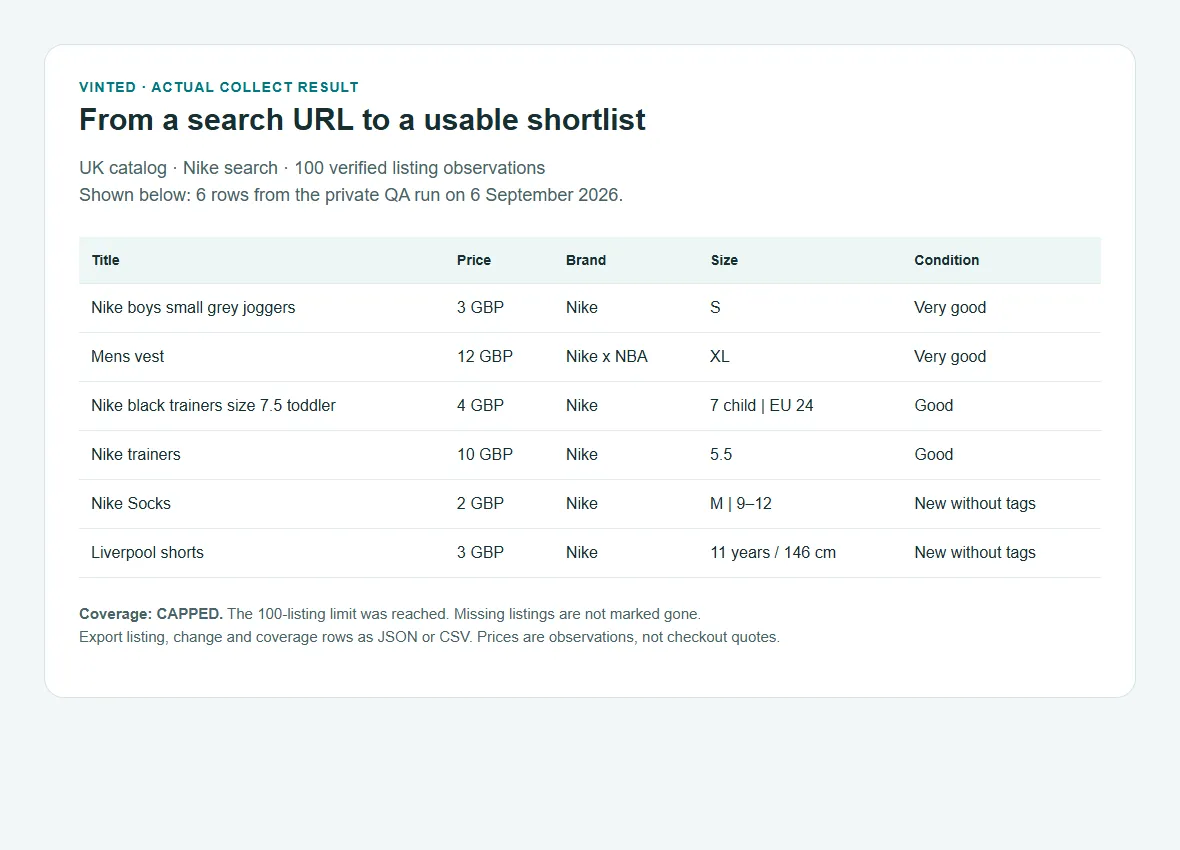
Task: Click the Condition column header
Action: coord(947,260)
